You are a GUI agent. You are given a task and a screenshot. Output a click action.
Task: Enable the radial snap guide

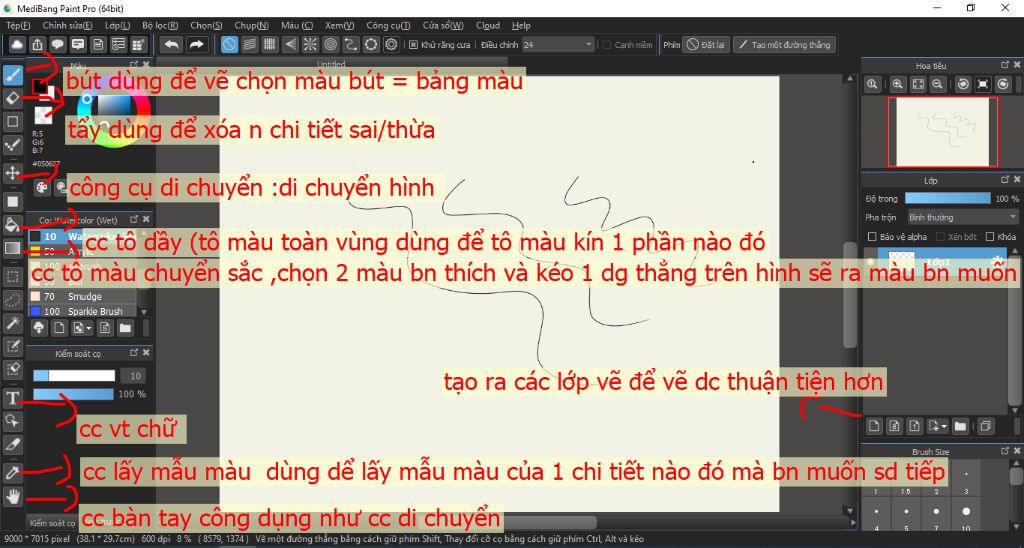click(310, 44)
